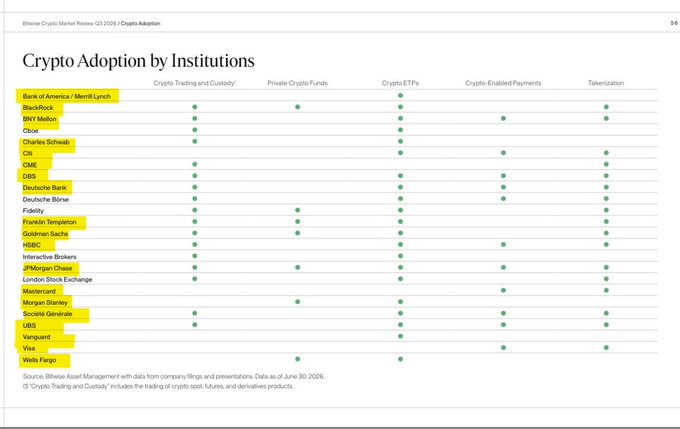680x429 pixels.
Task: Click the 'Morgan Stanley' row label
Action: 45,302
